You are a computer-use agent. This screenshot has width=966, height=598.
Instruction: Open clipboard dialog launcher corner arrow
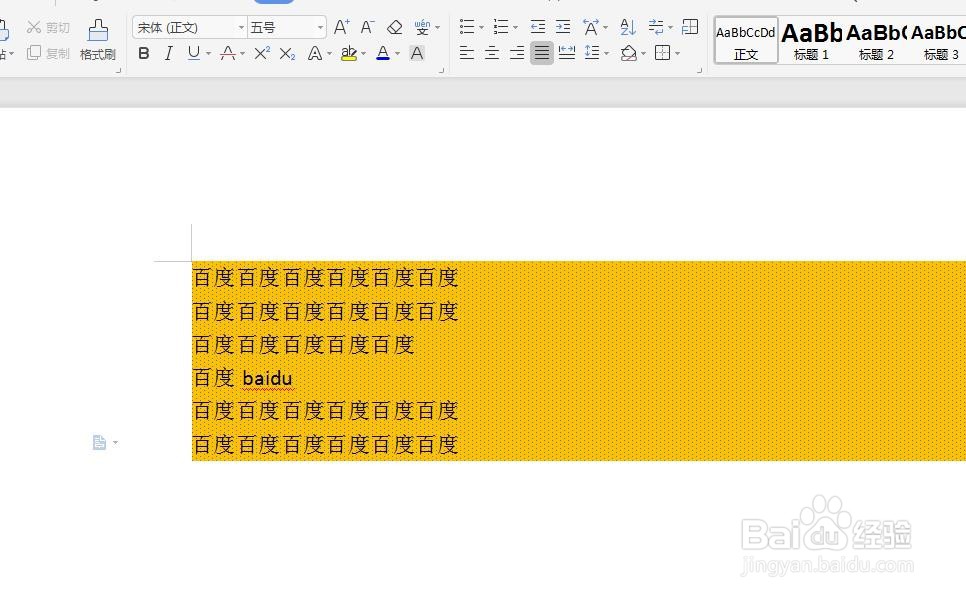pos(119,71)
